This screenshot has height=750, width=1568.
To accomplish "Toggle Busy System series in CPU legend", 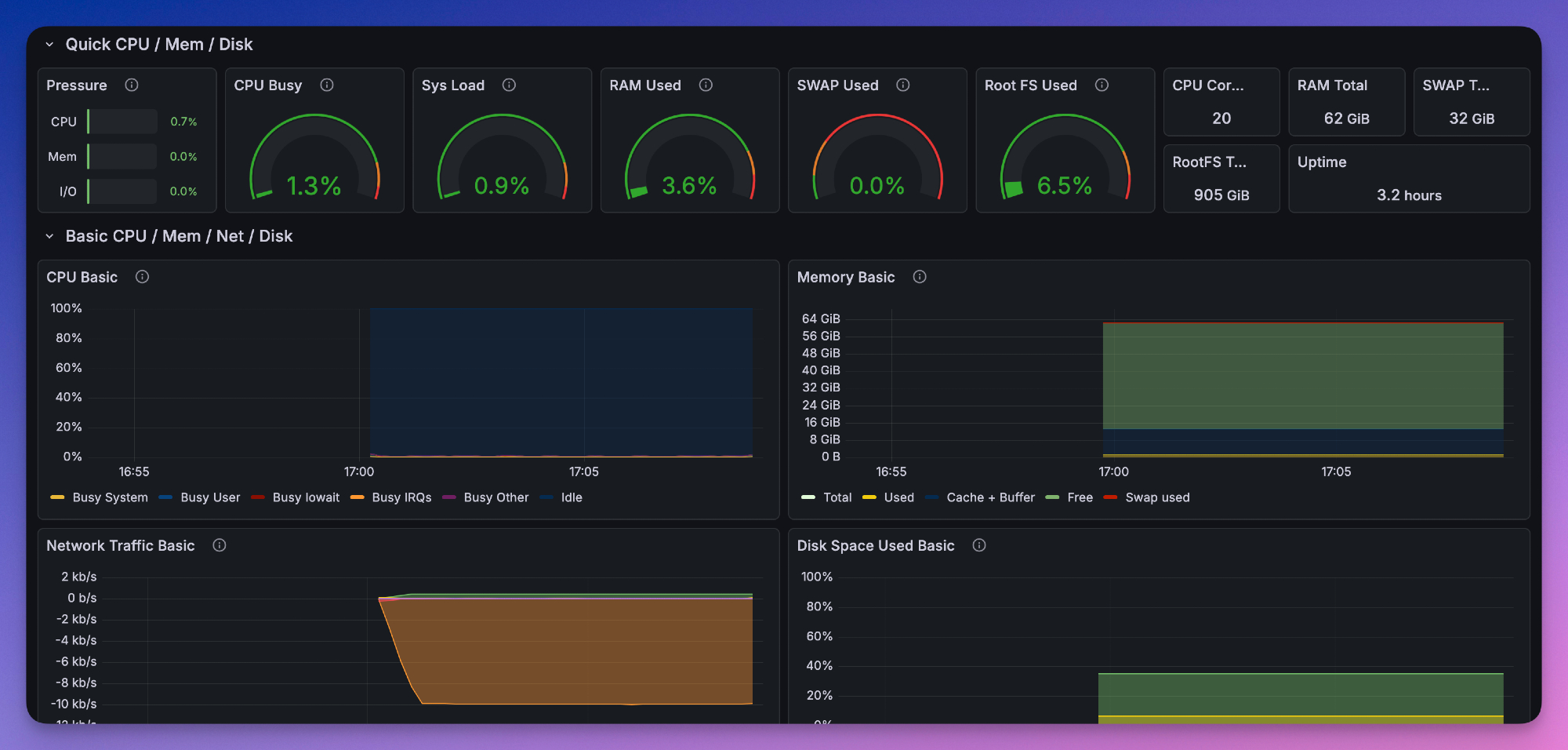I will [x=110, y=497].
